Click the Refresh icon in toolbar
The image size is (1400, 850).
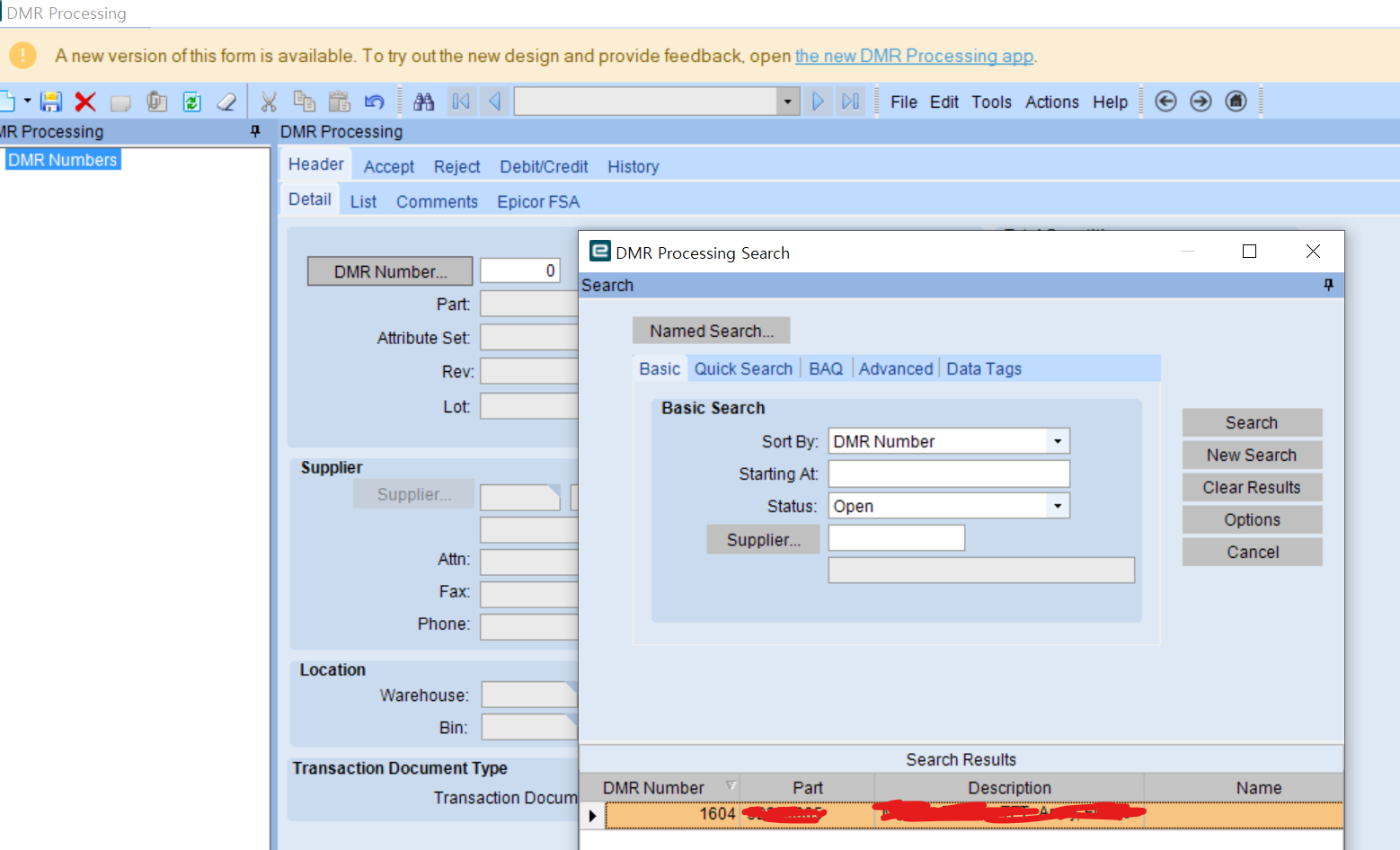pos(192,102)
